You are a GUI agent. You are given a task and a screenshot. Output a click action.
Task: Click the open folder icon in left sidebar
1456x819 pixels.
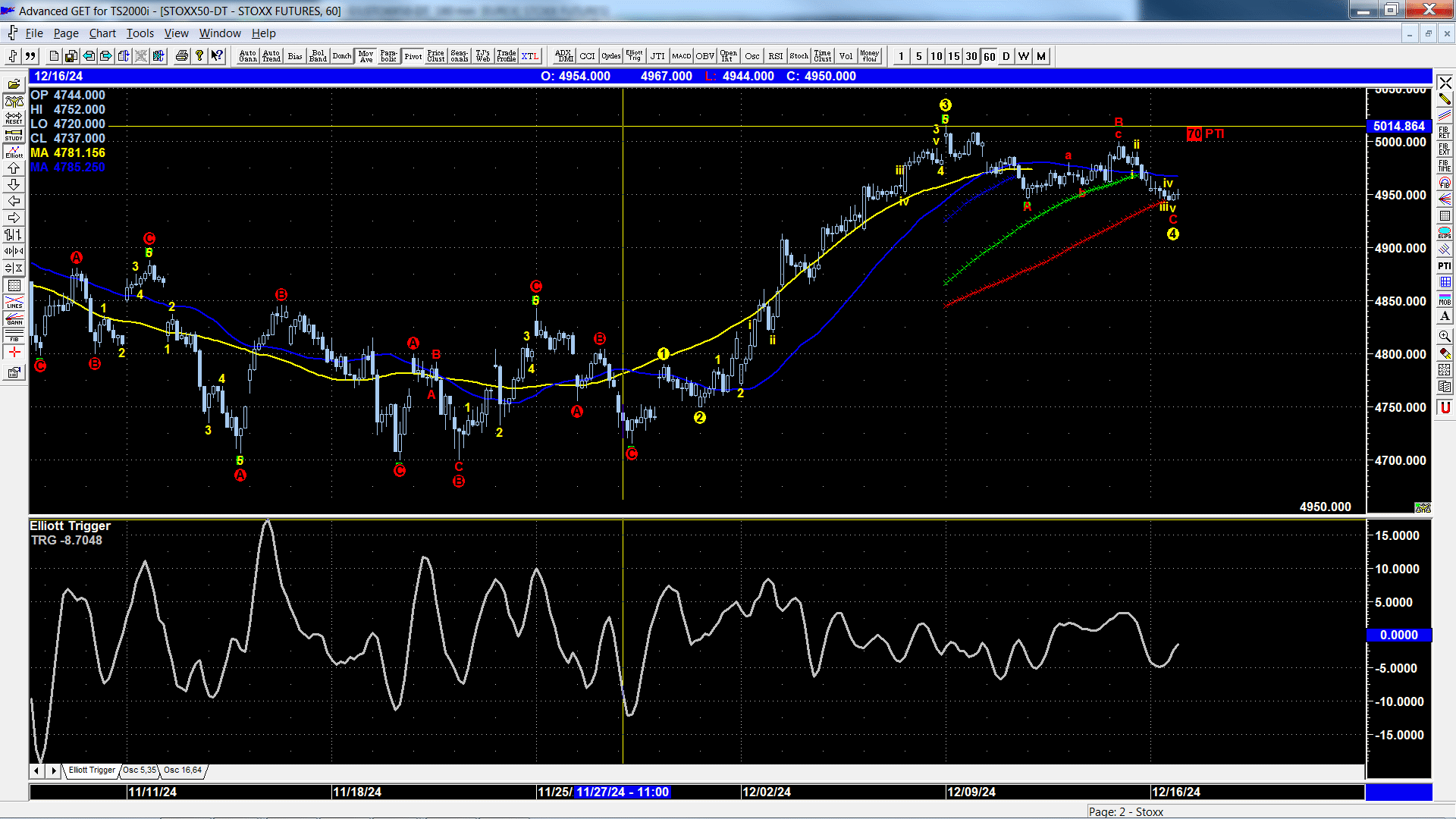[x=14, y=84]
